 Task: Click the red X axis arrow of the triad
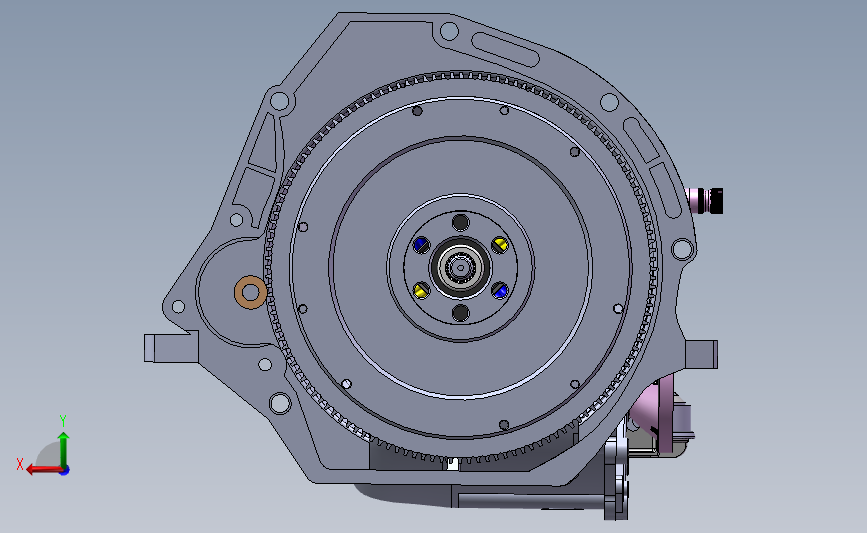[x=43, y=469]
